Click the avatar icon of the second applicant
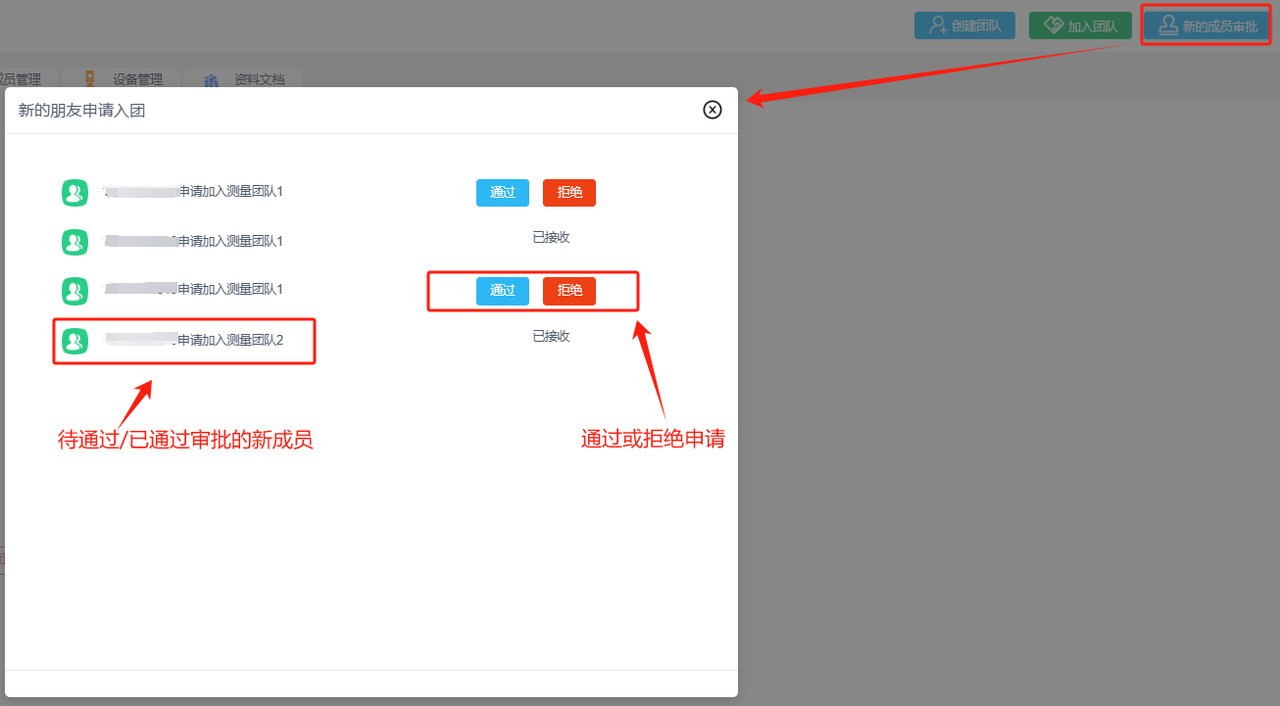Image resolution: width=1280 pixels, height=706 pixels. [x=75, y=242]
